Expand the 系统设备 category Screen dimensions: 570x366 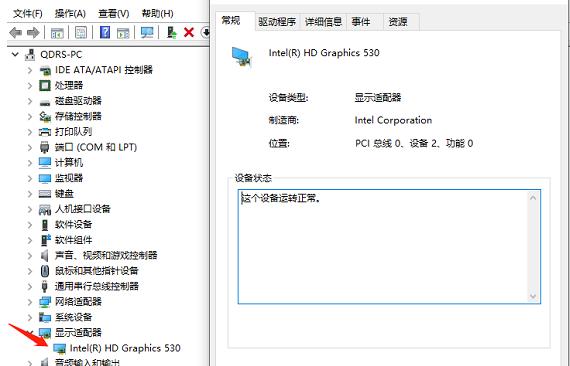point(30,317)
